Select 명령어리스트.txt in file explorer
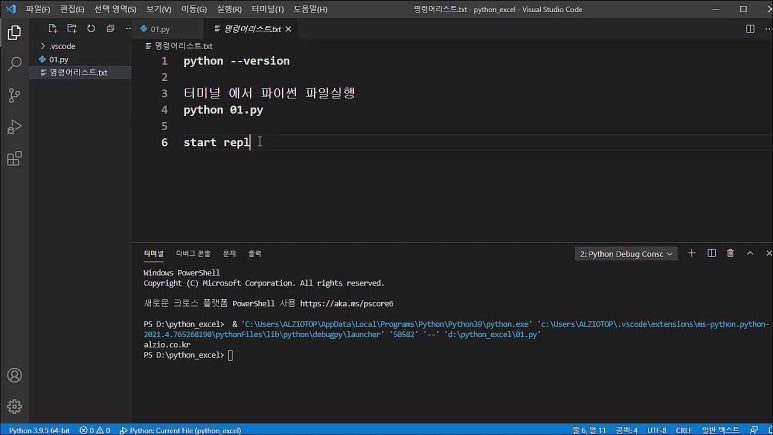 [x=79, y=72]
